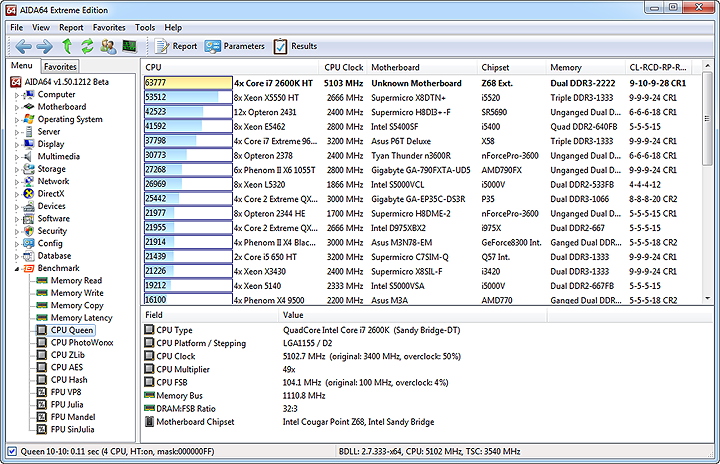Click the Software icon in tree
Screen dimensions: 720x464
[28, 218]
